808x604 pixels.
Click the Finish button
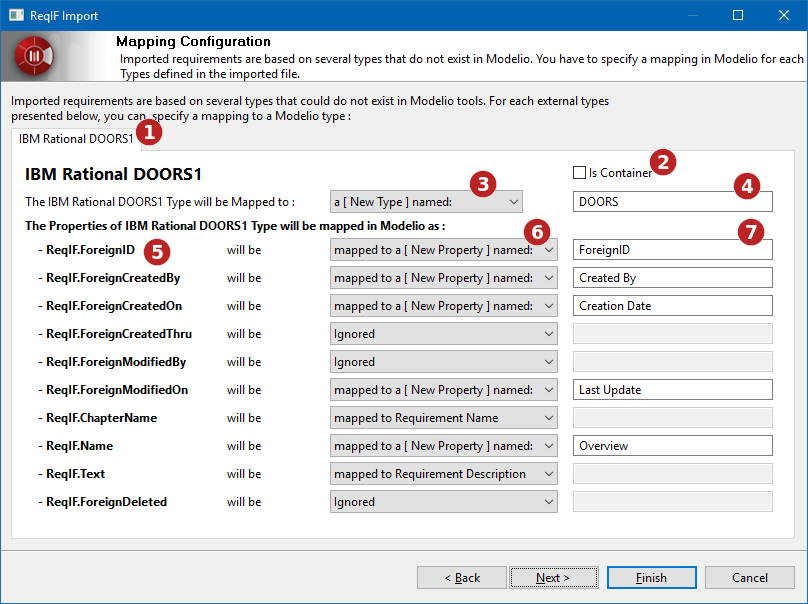click(x=651, y=578)
